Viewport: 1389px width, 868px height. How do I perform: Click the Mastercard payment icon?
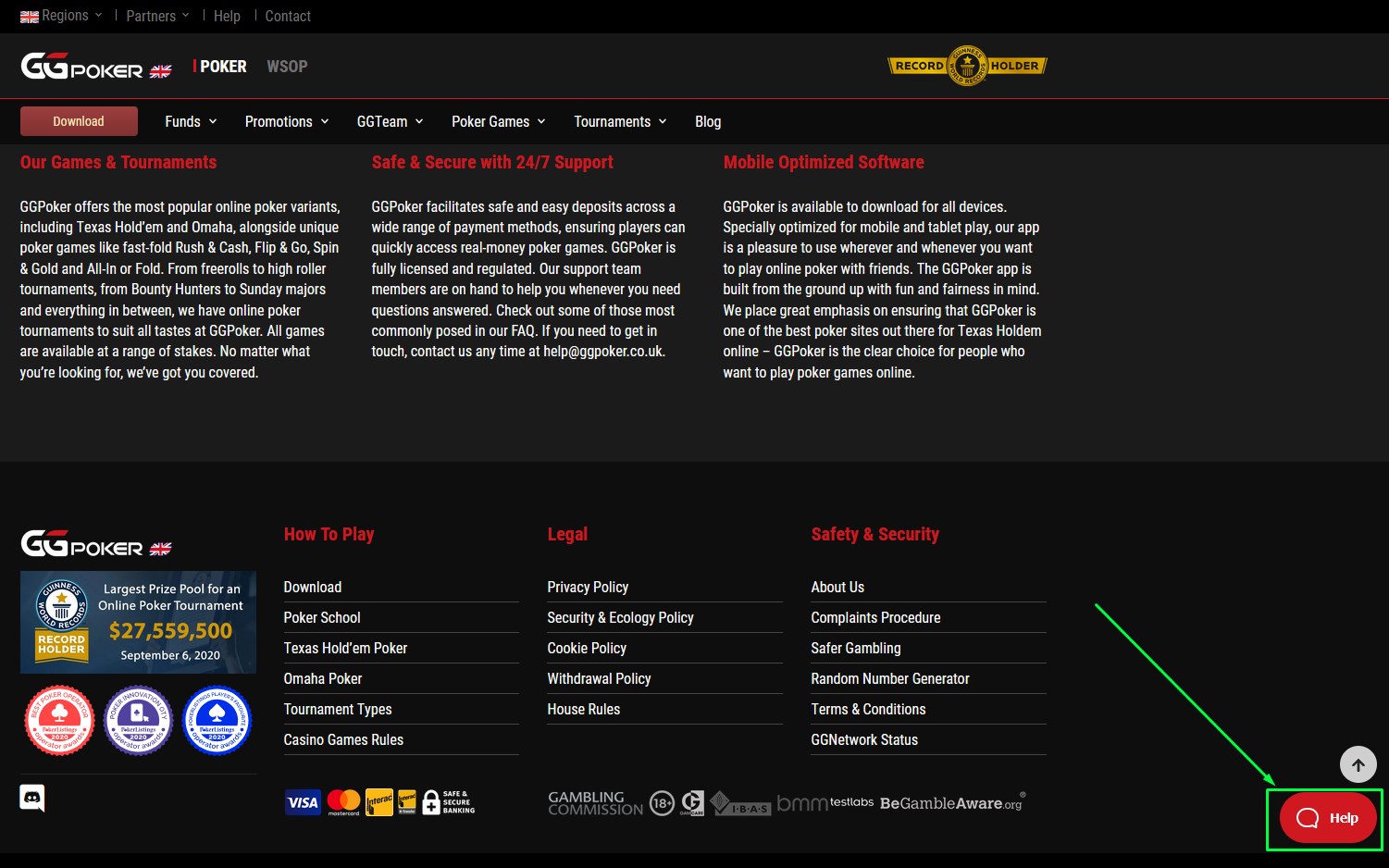click(343, 802)
